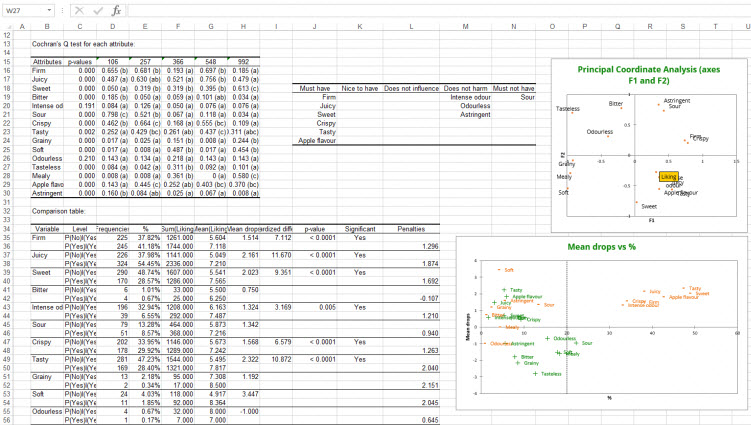The height and width of the screenshot is (425, 751).
Task: Select the row 15 header
Action: pos(7,61)
